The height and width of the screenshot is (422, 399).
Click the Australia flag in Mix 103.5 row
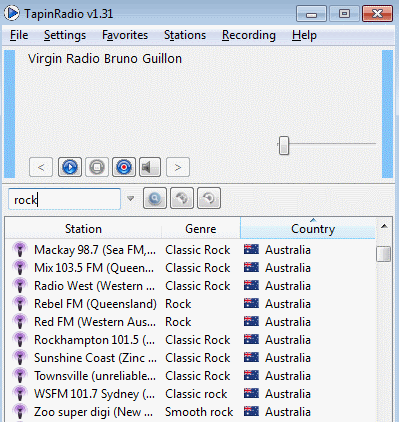(x=251, y=267)
